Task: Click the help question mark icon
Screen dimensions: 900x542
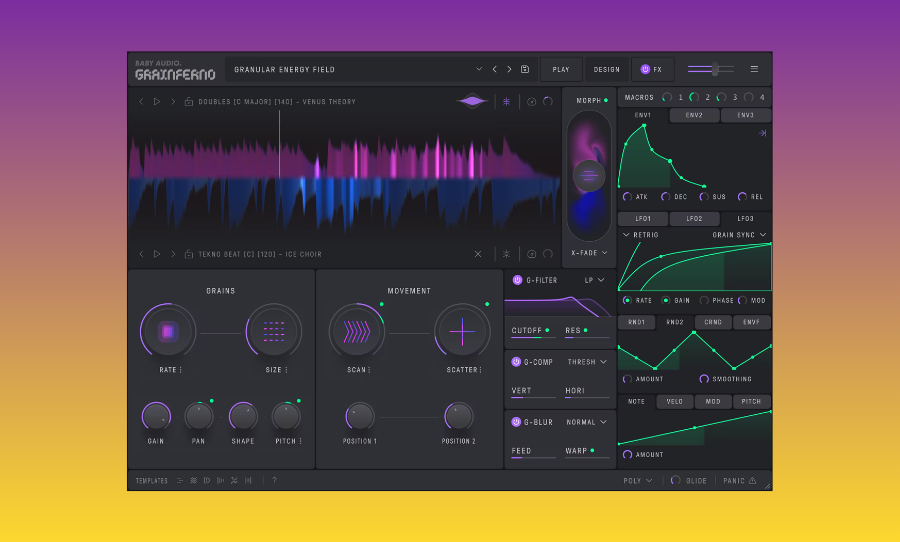Action: click(x=274, y=481)
